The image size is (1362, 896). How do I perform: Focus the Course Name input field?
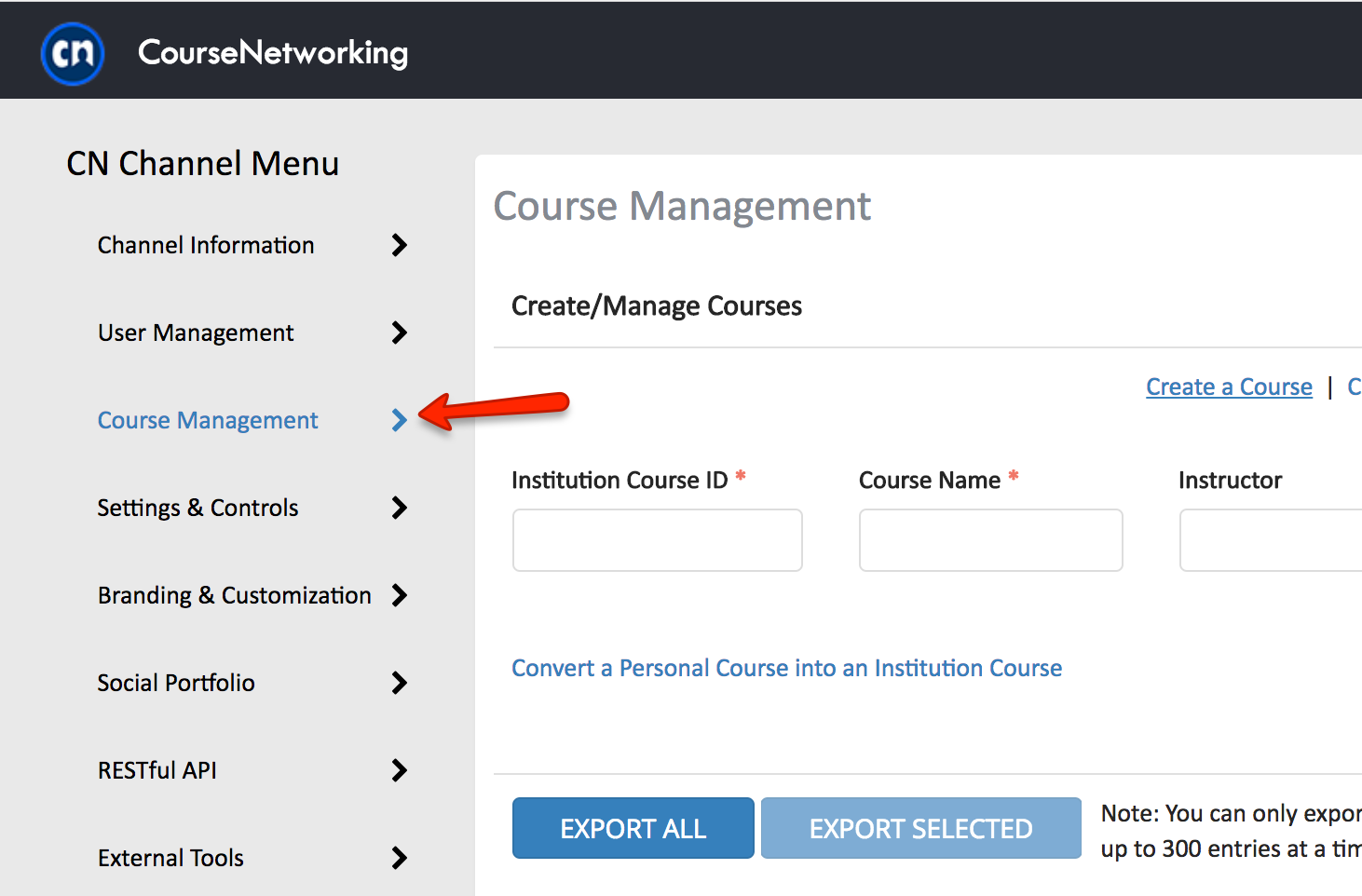pyautogui.click(x=991, y=540)
